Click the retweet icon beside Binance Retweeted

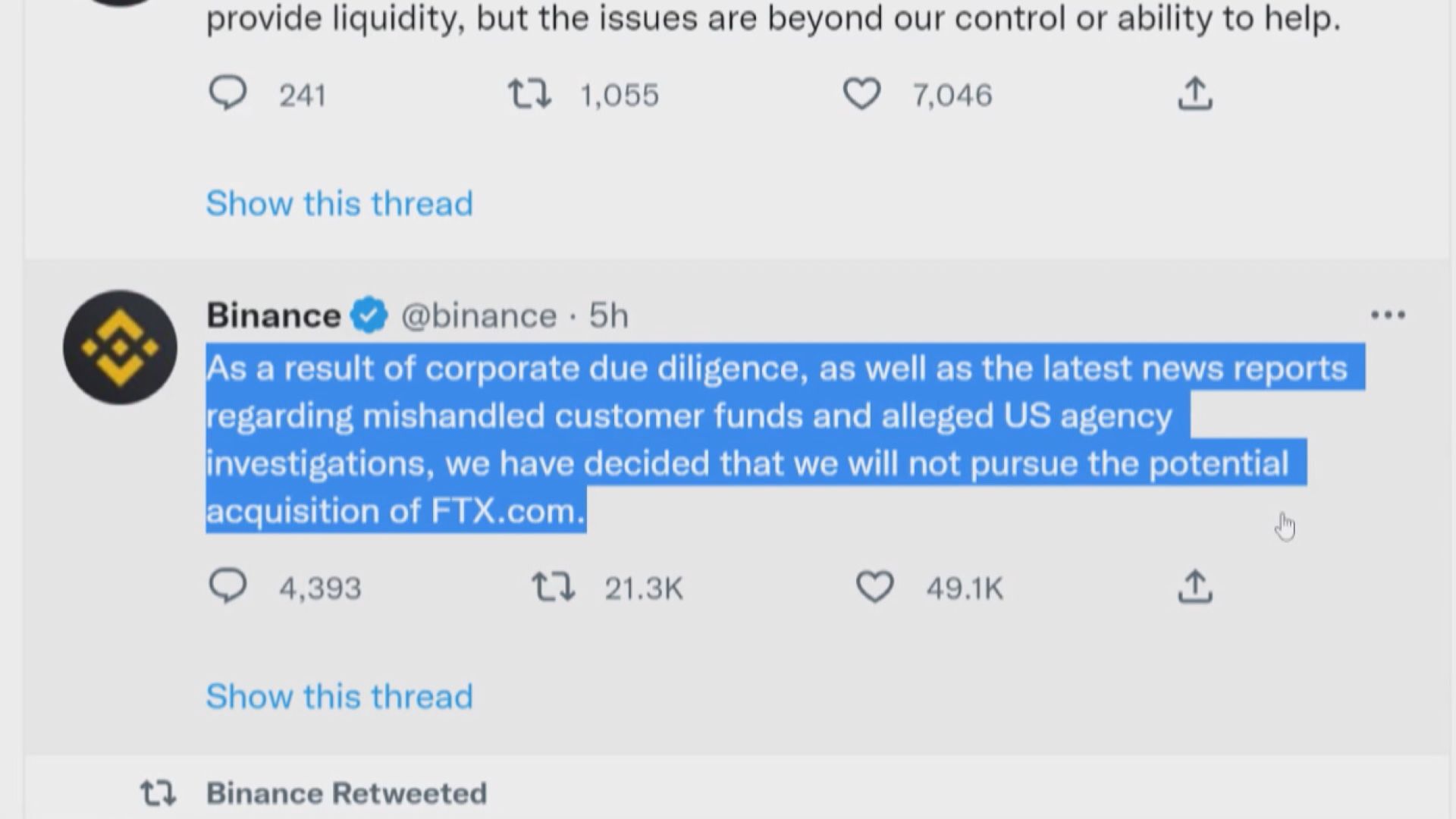158,793
